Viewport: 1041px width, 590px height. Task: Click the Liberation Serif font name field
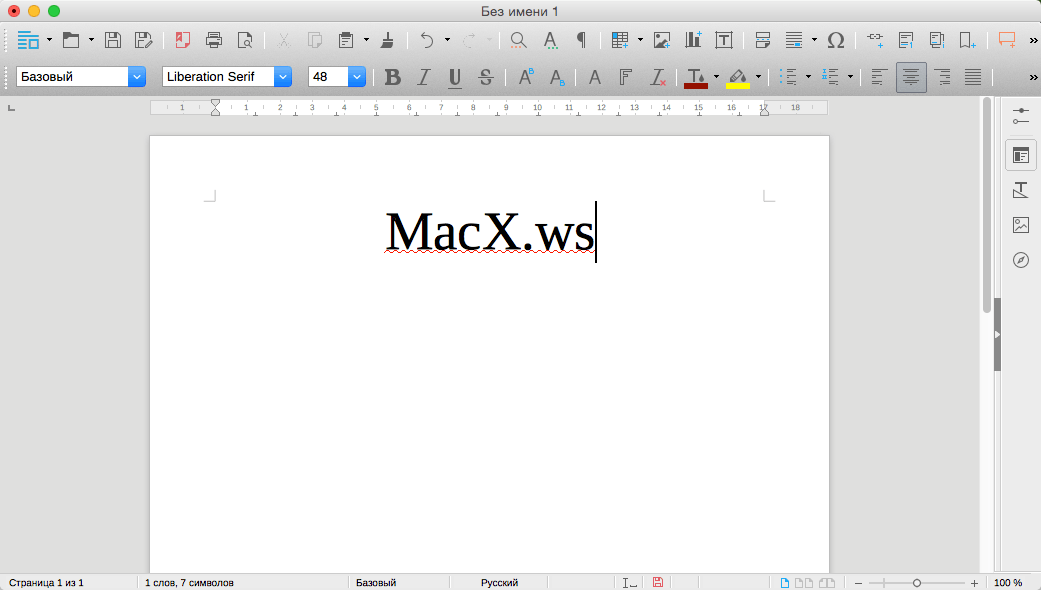tap(218, 76)
